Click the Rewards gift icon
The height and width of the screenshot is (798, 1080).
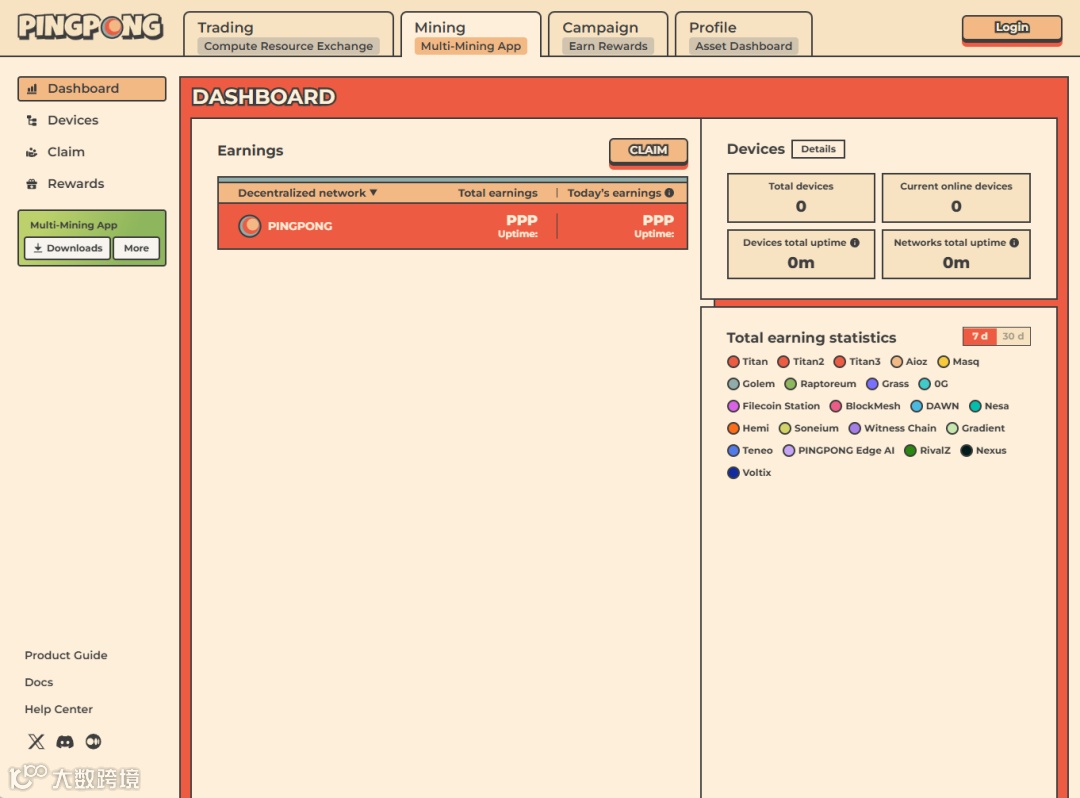point(32,184)
